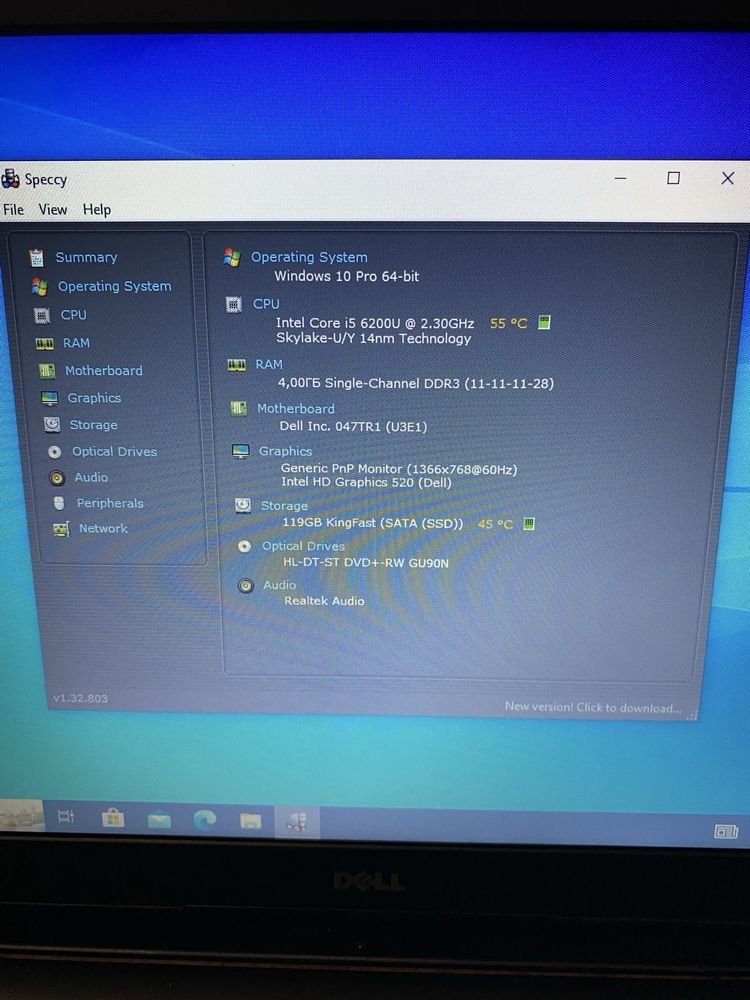Select Peripherals in the sidebar
Image resolution: width=750 pixels, height=1000 pixels.
pos(110,503)
